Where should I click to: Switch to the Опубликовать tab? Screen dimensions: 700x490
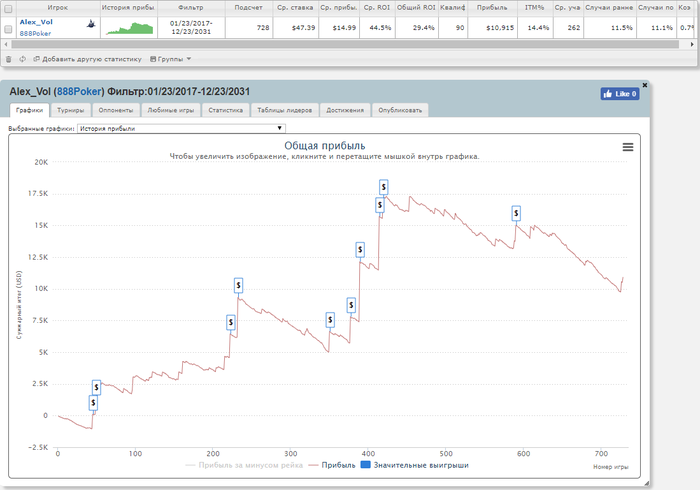point(400,110)
